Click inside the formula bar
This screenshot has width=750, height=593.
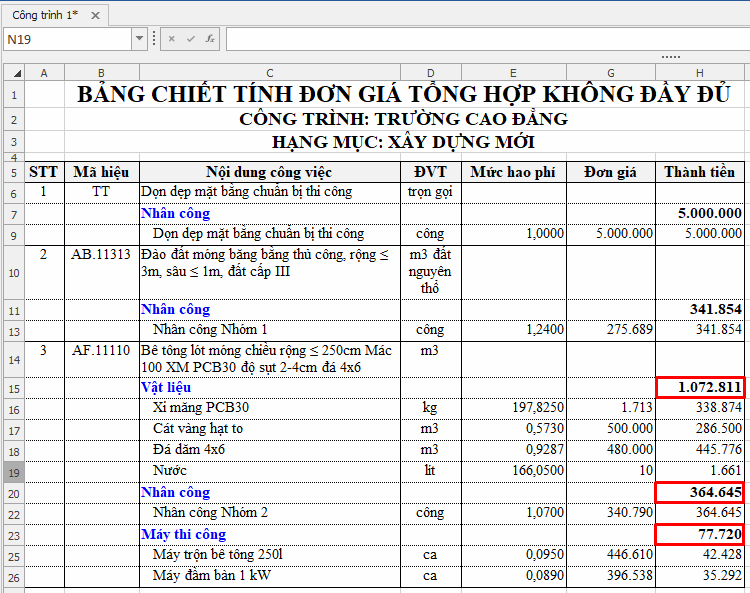487,39
